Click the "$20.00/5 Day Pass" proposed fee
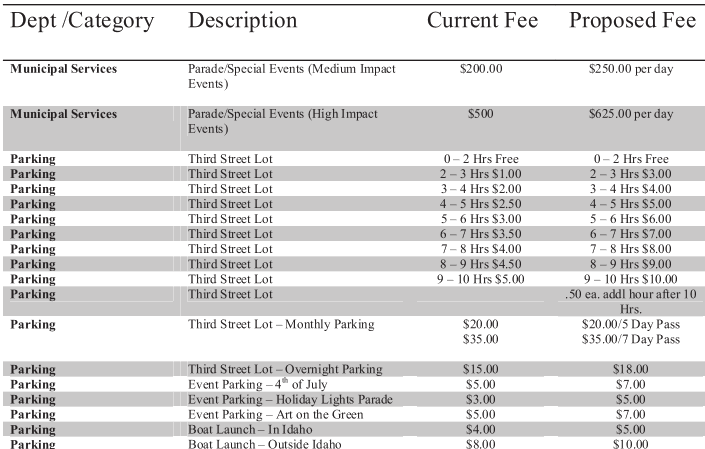The image size is (705, 449). [x=630, y=325]
